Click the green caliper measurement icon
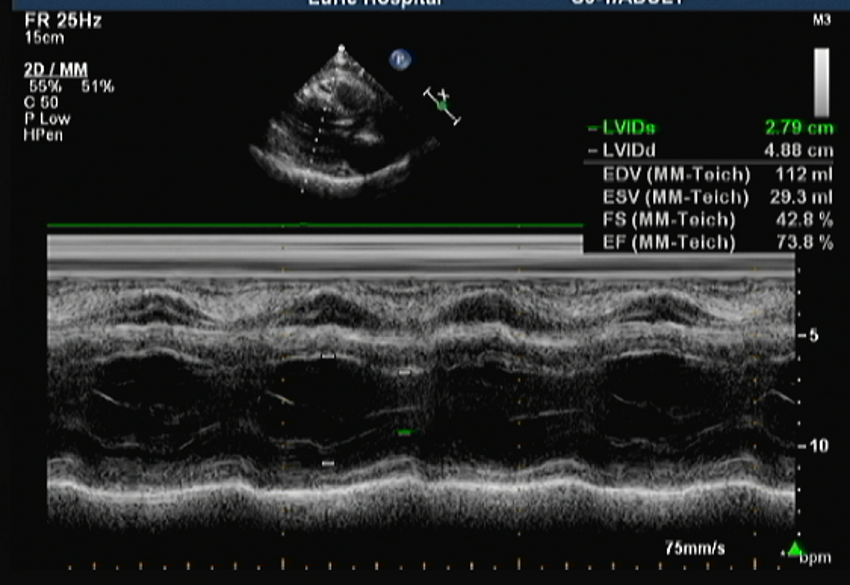Screen dimensions: 850x585 point(442,105)
